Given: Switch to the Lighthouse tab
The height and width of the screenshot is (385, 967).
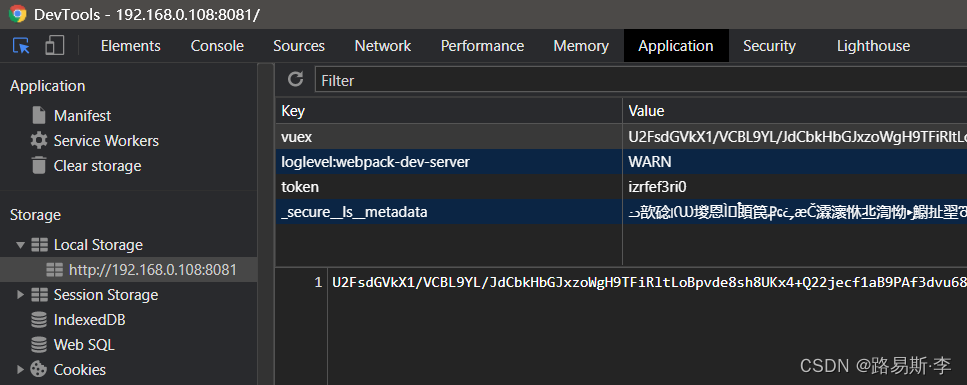Looking at the screenshot, I should click(873, 46).
